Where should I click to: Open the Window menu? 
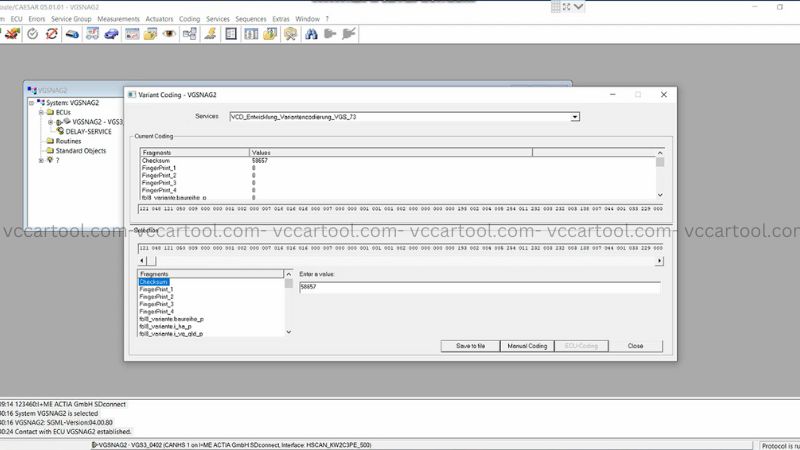point(307,19)
